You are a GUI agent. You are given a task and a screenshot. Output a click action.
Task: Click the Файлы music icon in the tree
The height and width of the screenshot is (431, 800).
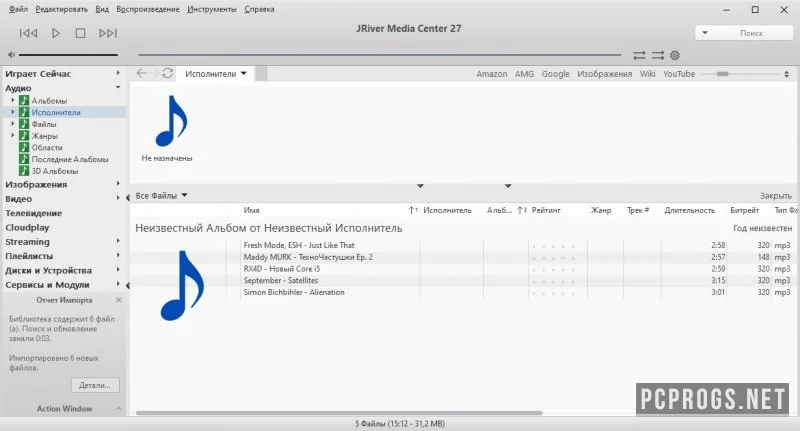pyautogui.click(x=23, y=124)
